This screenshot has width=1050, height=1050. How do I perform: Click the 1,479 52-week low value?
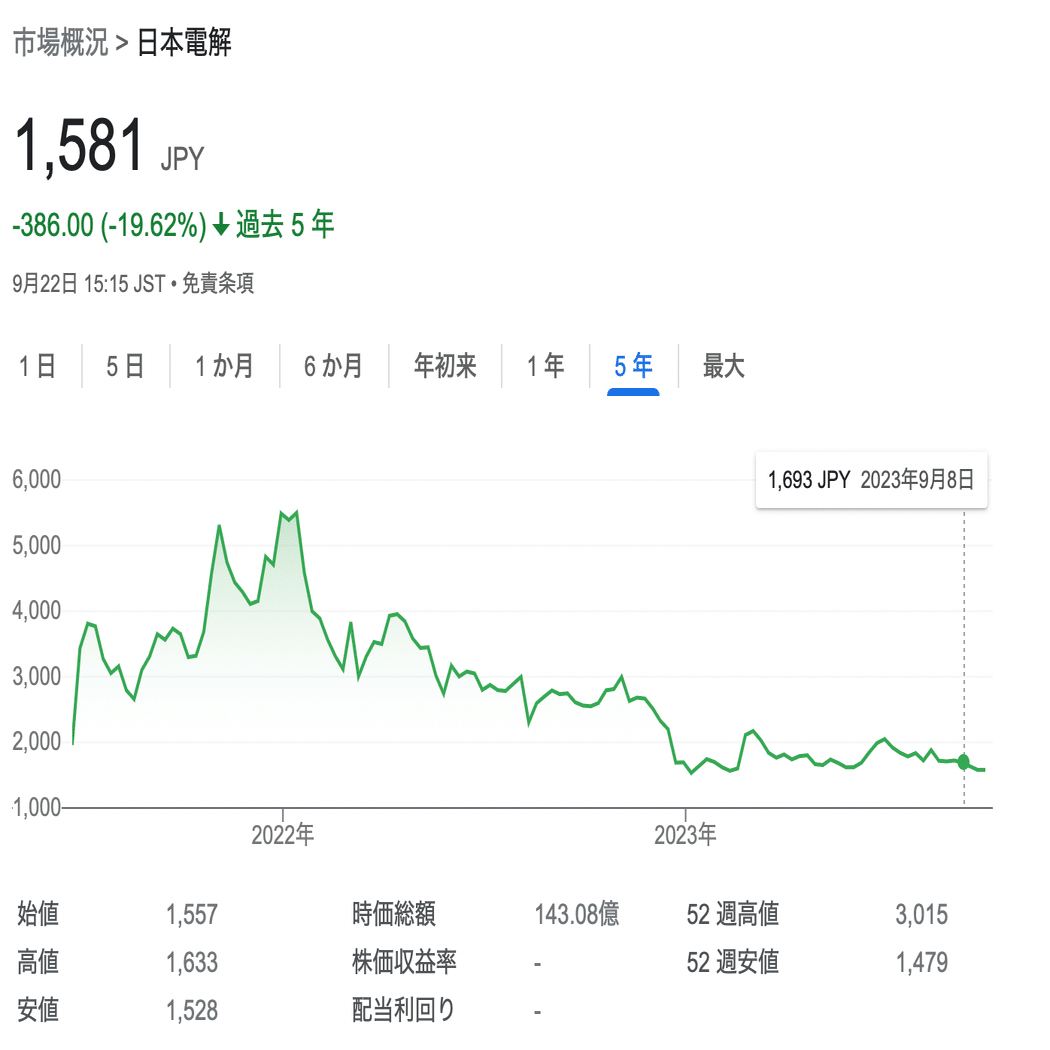[921, 962]
